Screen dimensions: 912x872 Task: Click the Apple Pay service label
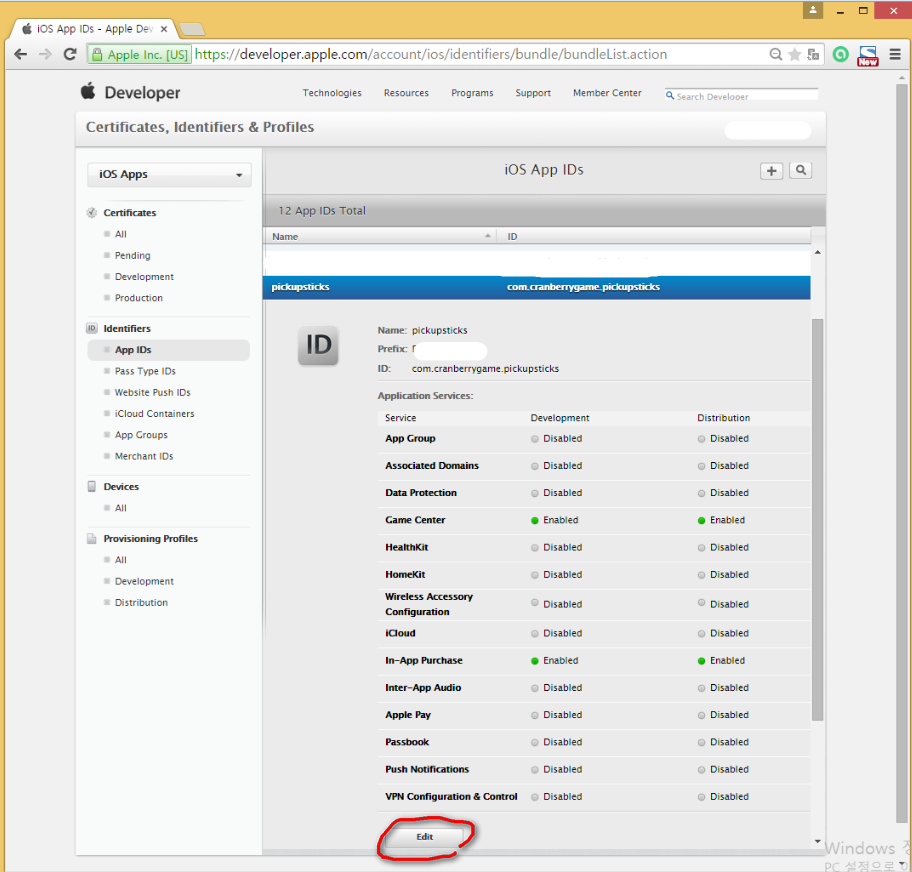click(408, 715)
